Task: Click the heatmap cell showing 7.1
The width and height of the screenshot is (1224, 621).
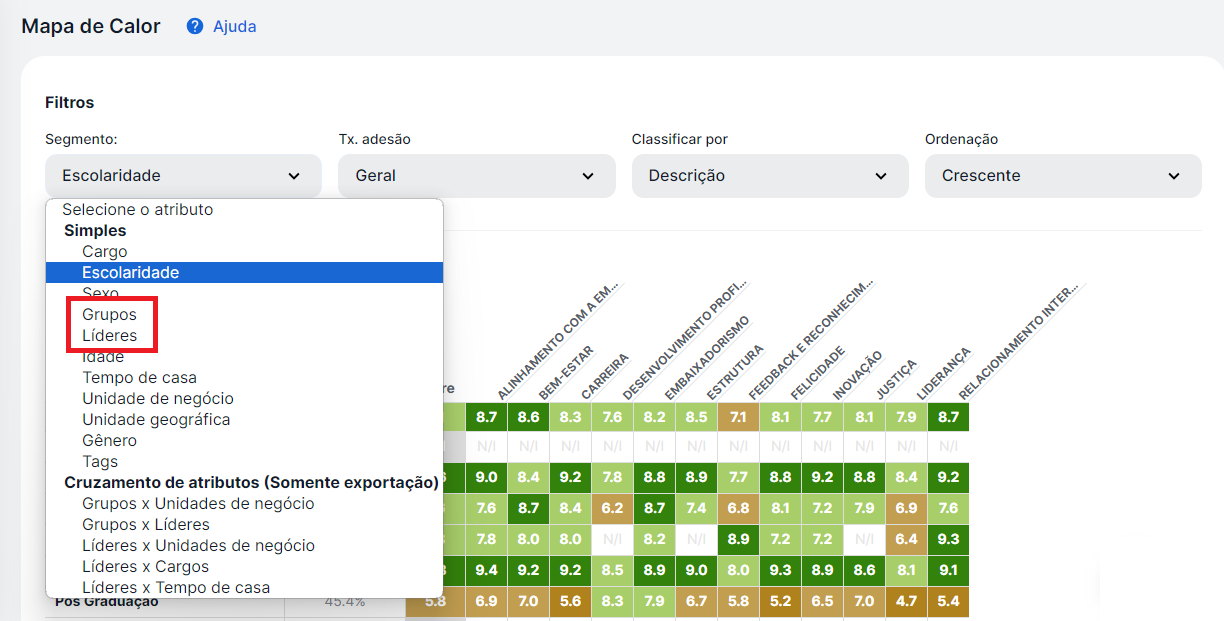Action: click(738, 417)
